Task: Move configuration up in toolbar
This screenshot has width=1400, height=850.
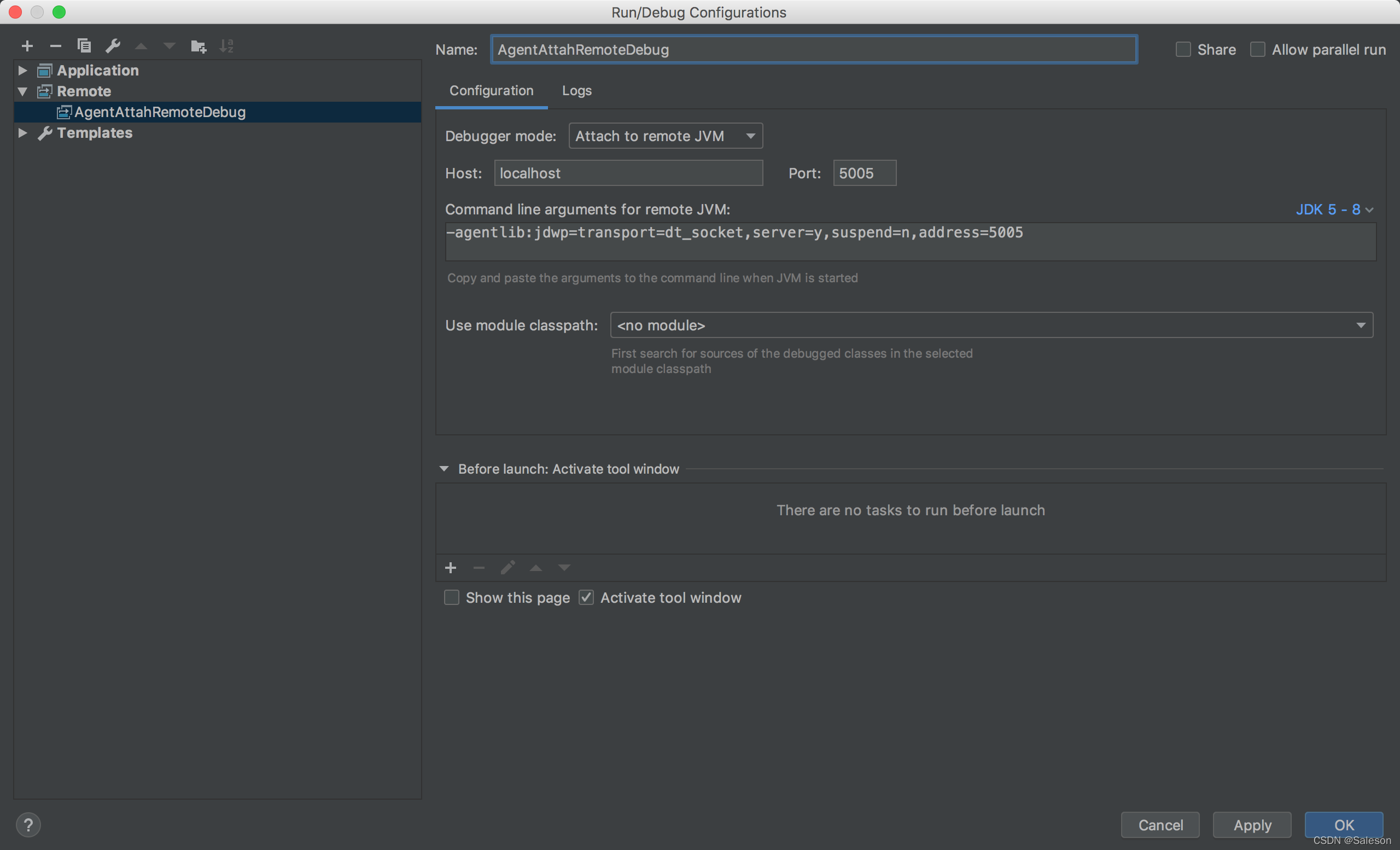Action: coord(141,46)
